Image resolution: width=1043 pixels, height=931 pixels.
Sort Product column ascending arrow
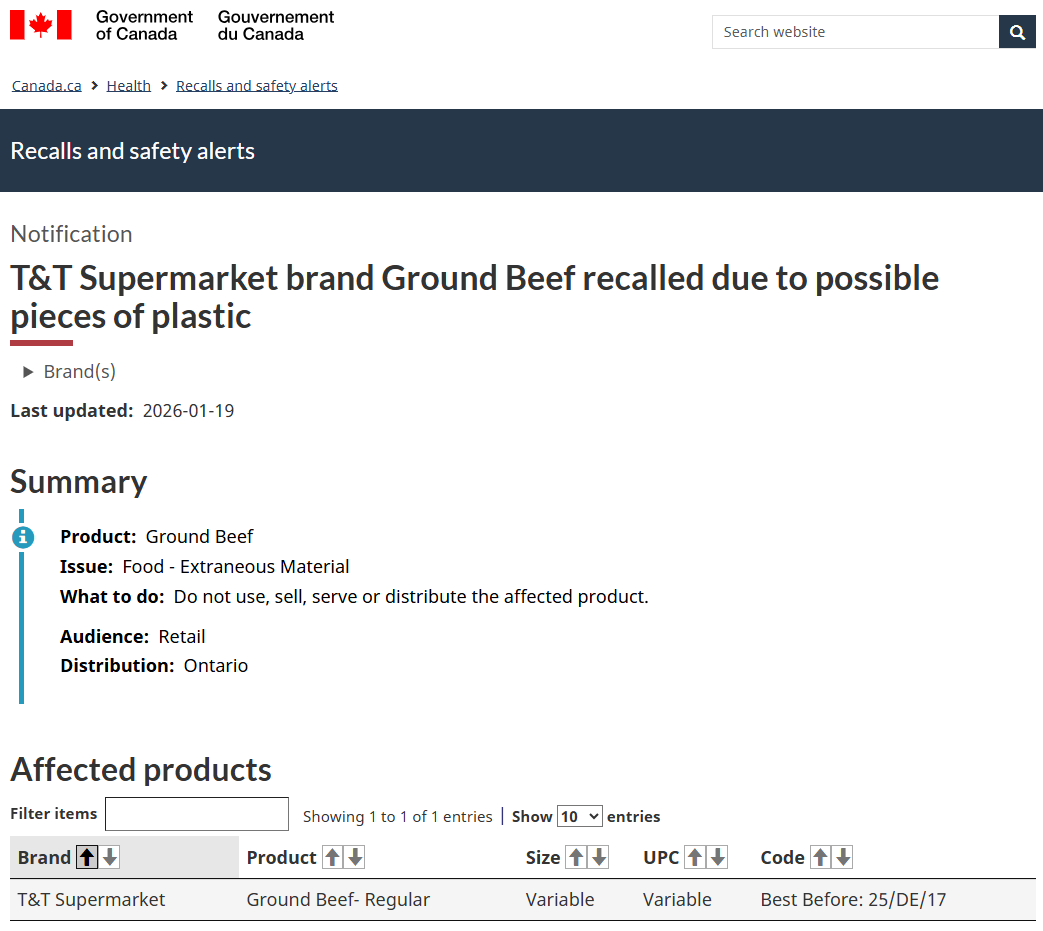(333, 857)
